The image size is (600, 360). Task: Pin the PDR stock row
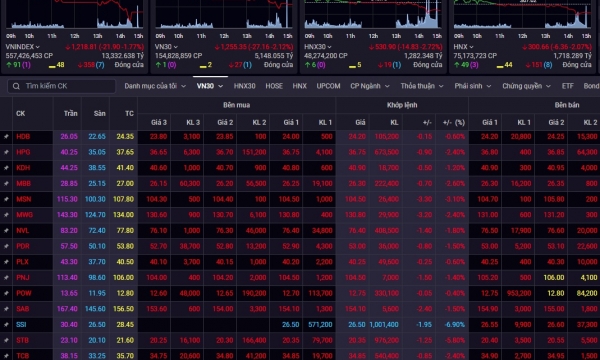pos(6,246)
